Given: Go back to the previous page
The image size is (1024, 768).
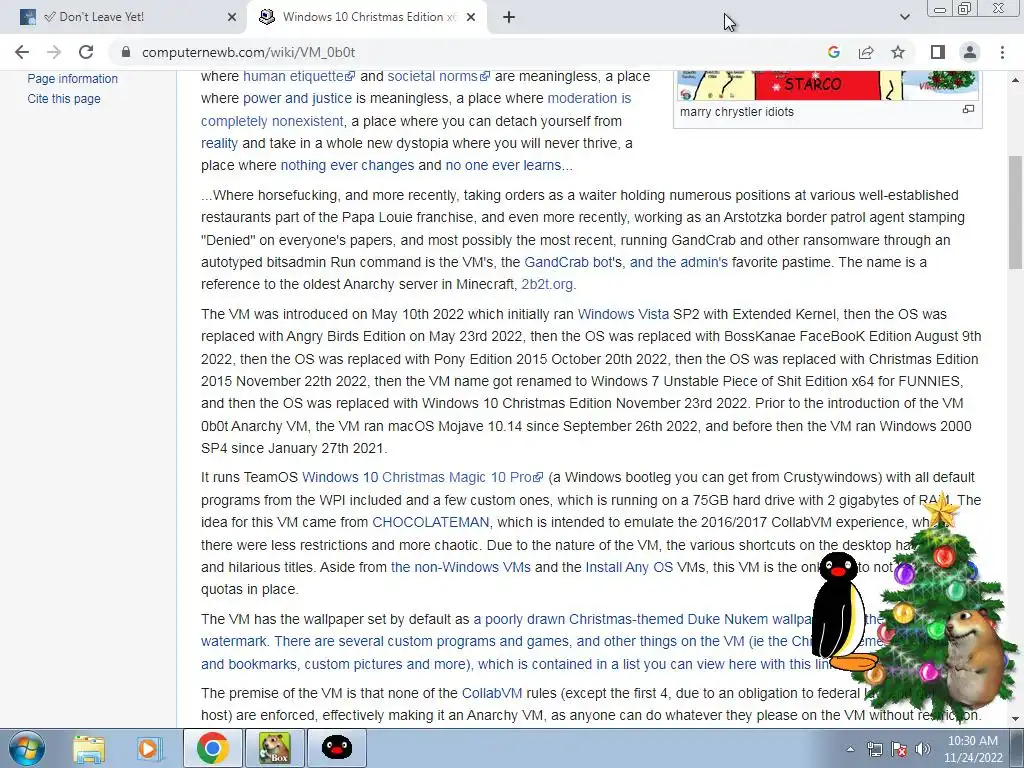Looking at the screenshot, I should click(22, 52).
